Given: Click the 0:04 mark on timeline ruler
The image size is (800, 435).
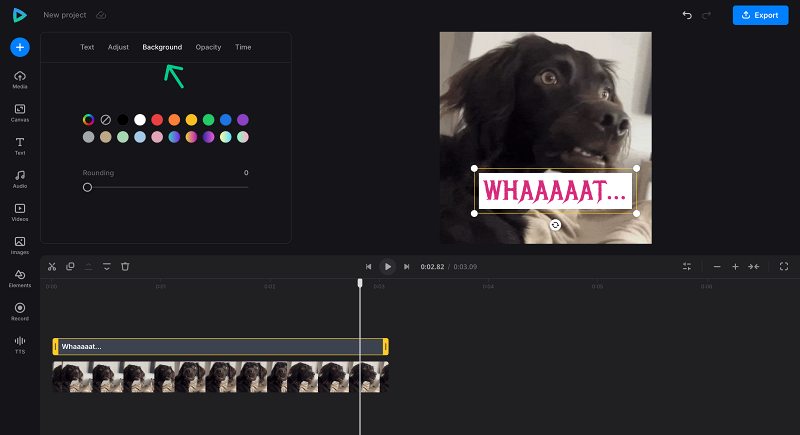Looking at the screenshot, I should pos(488,287).
